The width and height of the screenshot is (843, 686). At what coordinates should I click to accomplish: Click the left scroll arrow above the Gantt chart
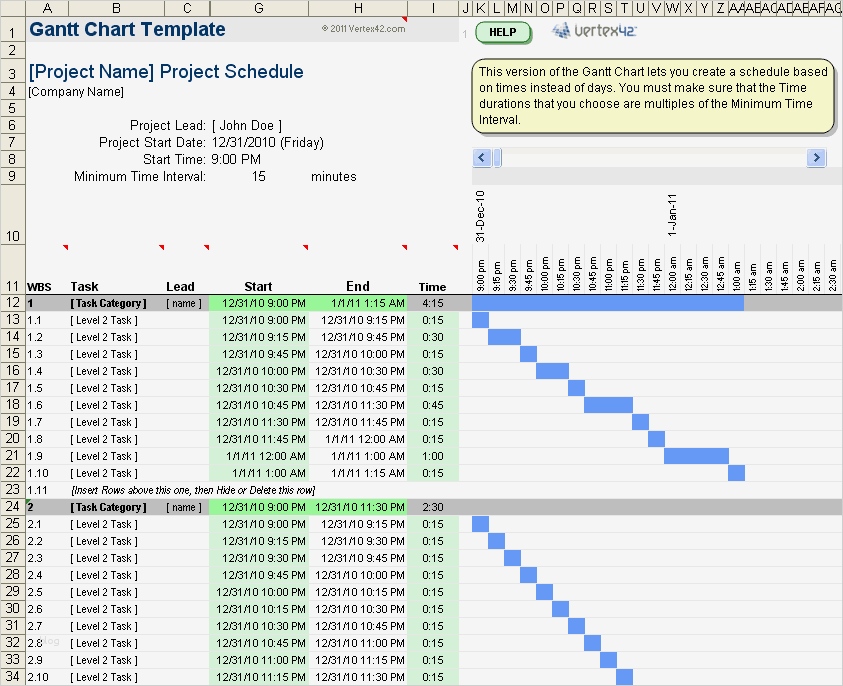click(x=480, y=157)
